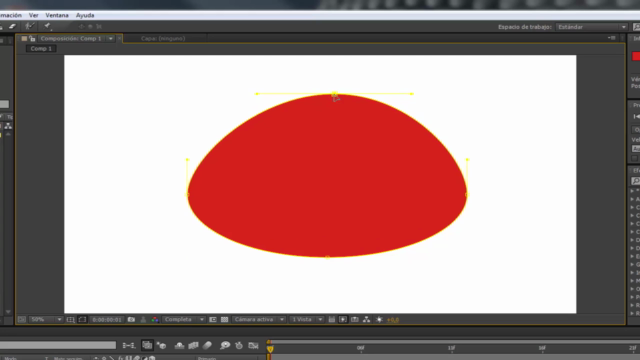Toggle the composition viewer lock icon
640x360 pixels.
pos(32,38)
